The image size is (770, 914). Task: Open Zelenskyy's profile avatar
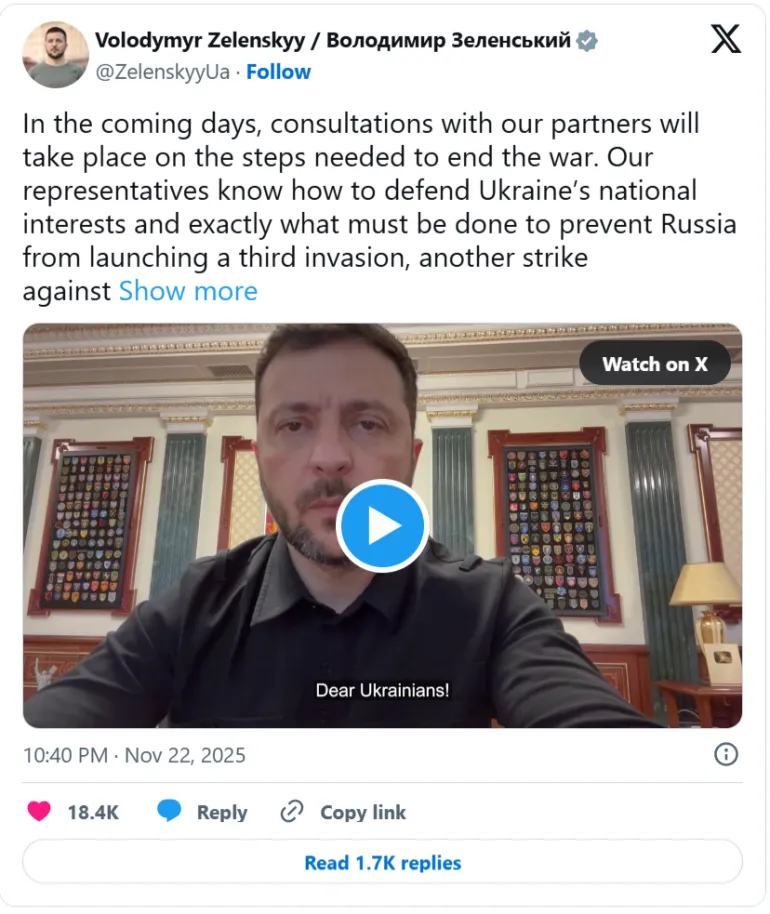[55, 55]
